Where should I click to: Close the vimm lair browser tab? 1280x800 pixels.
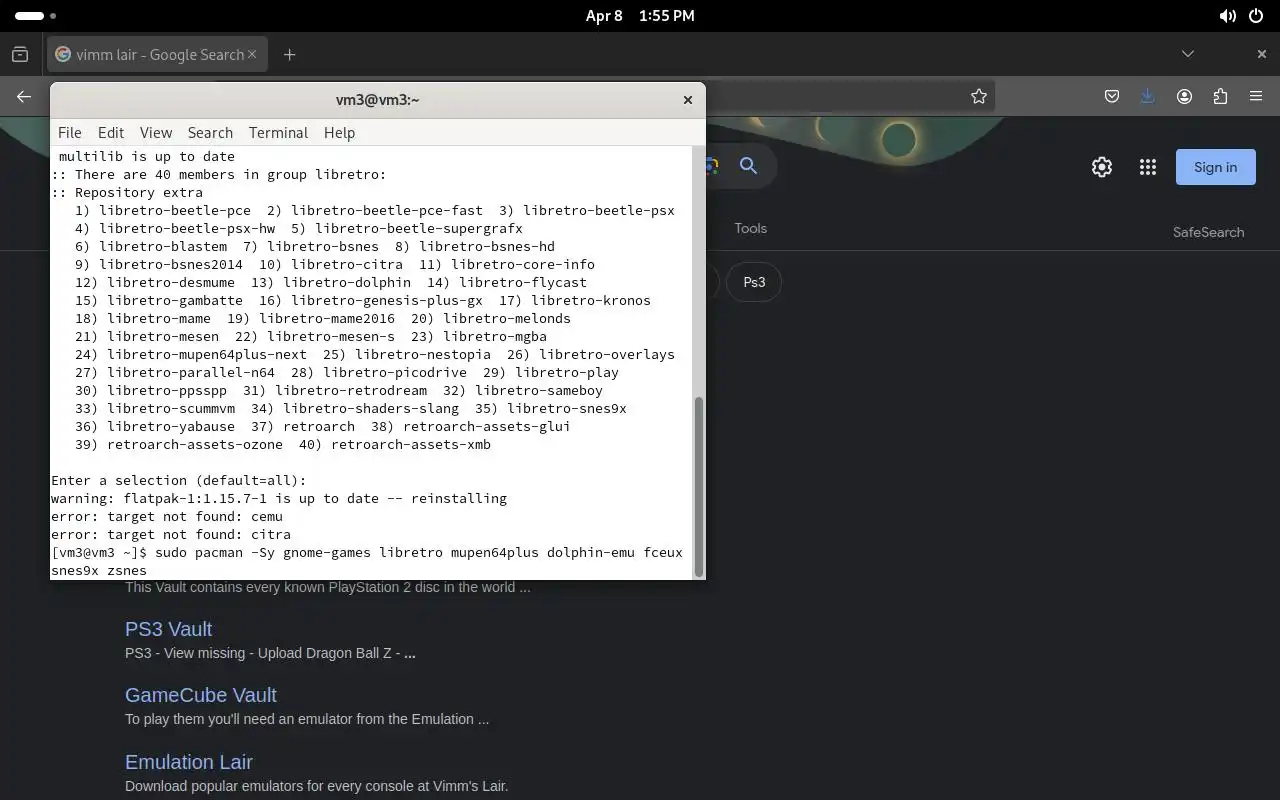pos(252,54)
